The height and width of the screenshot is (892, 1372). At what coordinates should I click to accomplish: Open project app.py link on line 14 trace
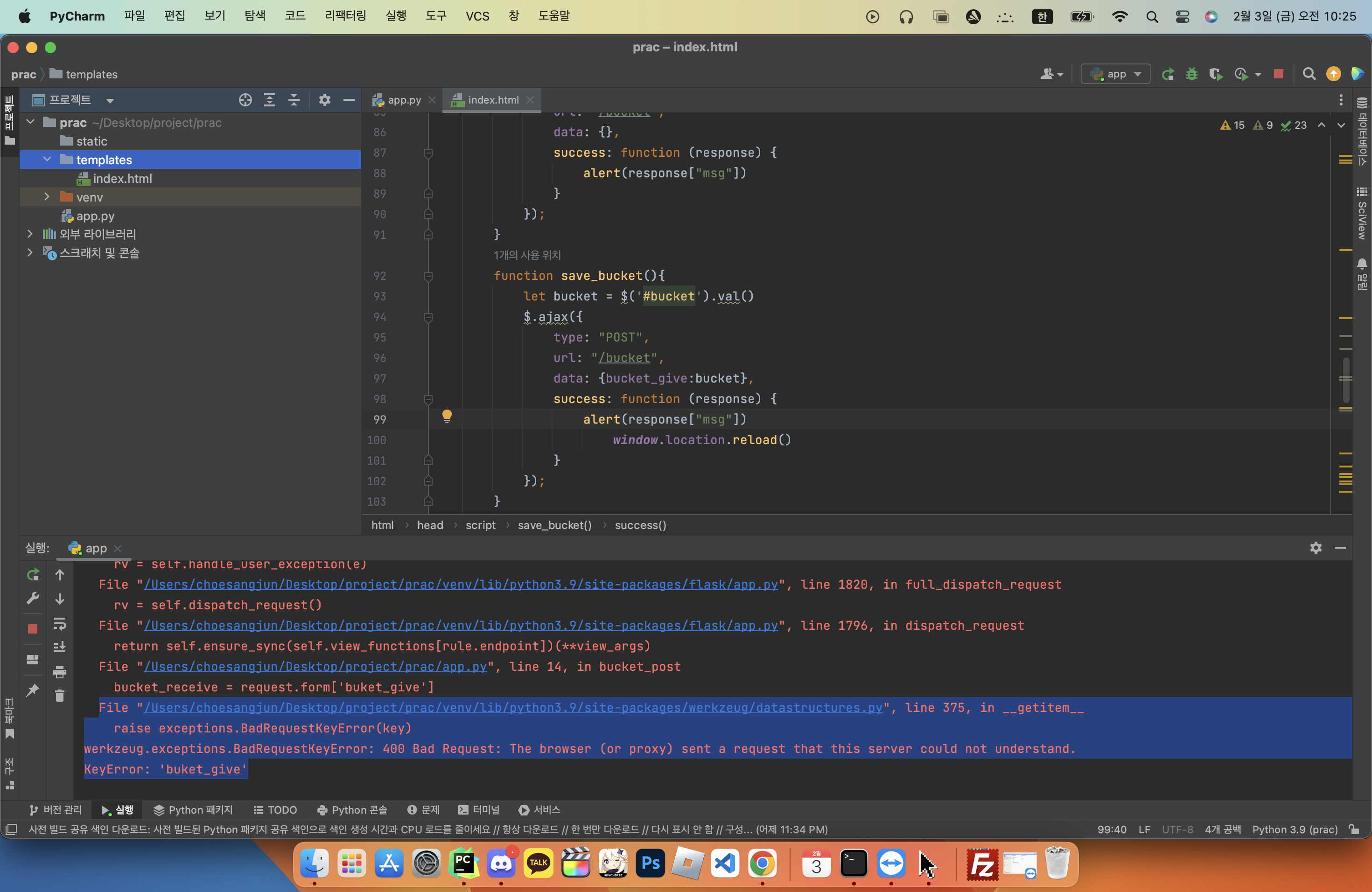tap(315, 667)
